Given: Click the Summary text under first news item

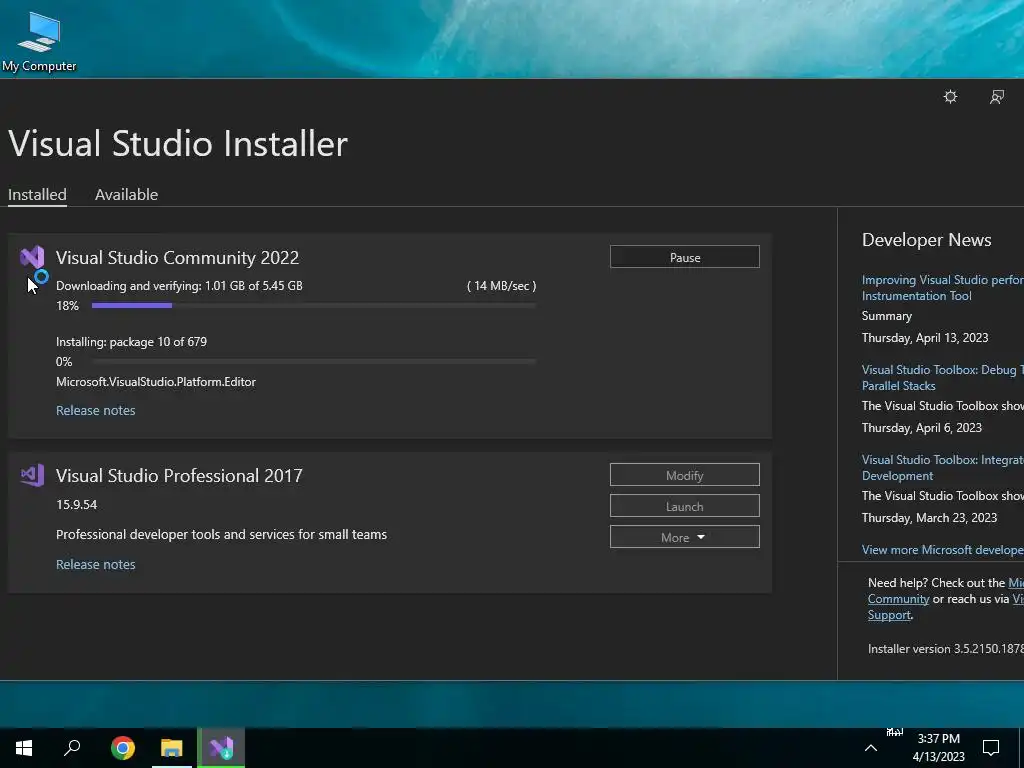Looking at the screenshot, I should coord(886,316).
